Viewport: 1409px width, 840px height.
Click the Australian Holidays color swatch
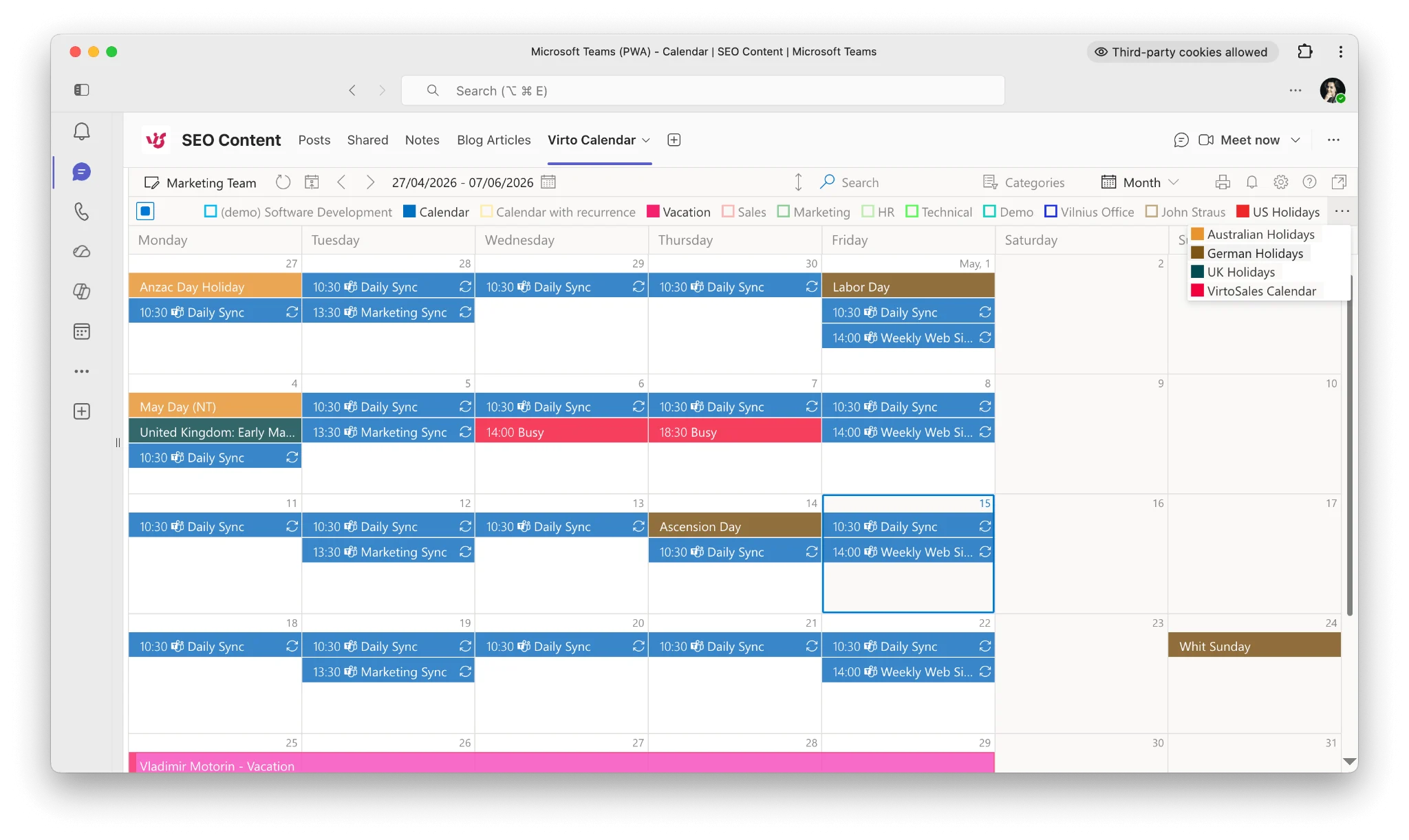(x=1198, y=235)
